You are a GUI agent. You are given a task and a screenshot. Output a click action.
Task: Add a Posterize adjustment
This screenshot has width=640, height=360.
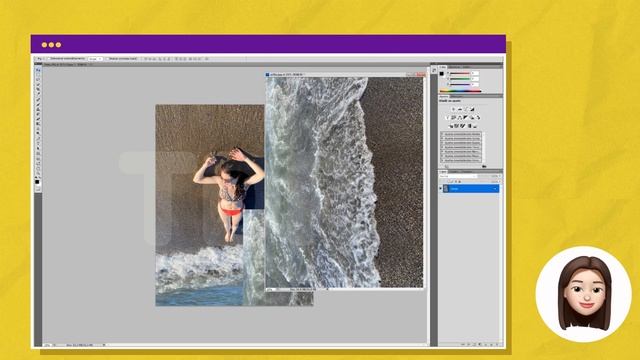[456, 126]
